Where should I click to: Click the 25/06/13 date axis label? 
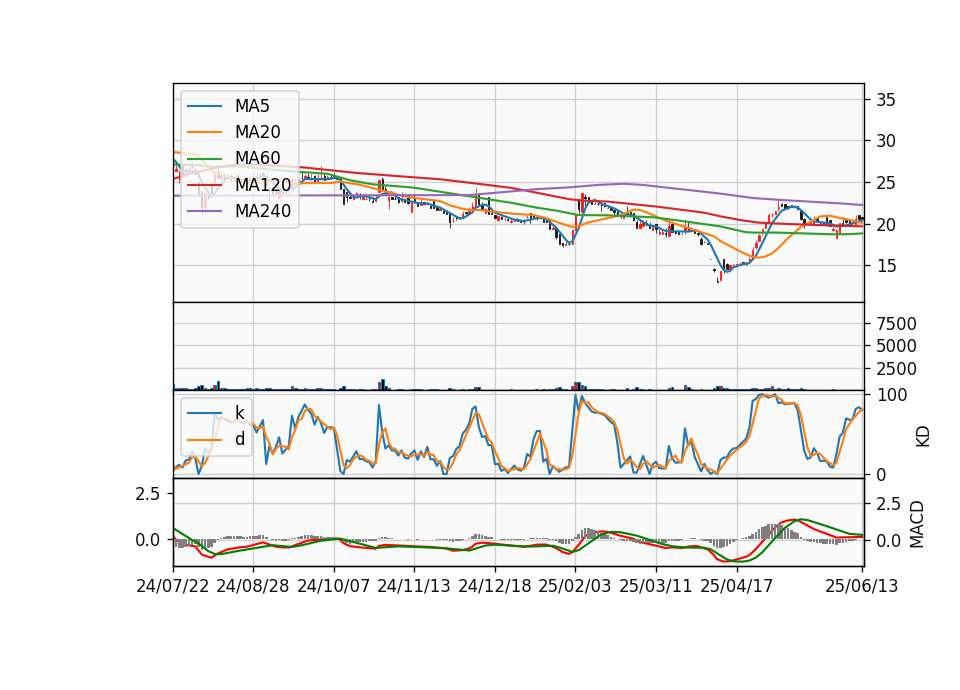tap(861, 586)
